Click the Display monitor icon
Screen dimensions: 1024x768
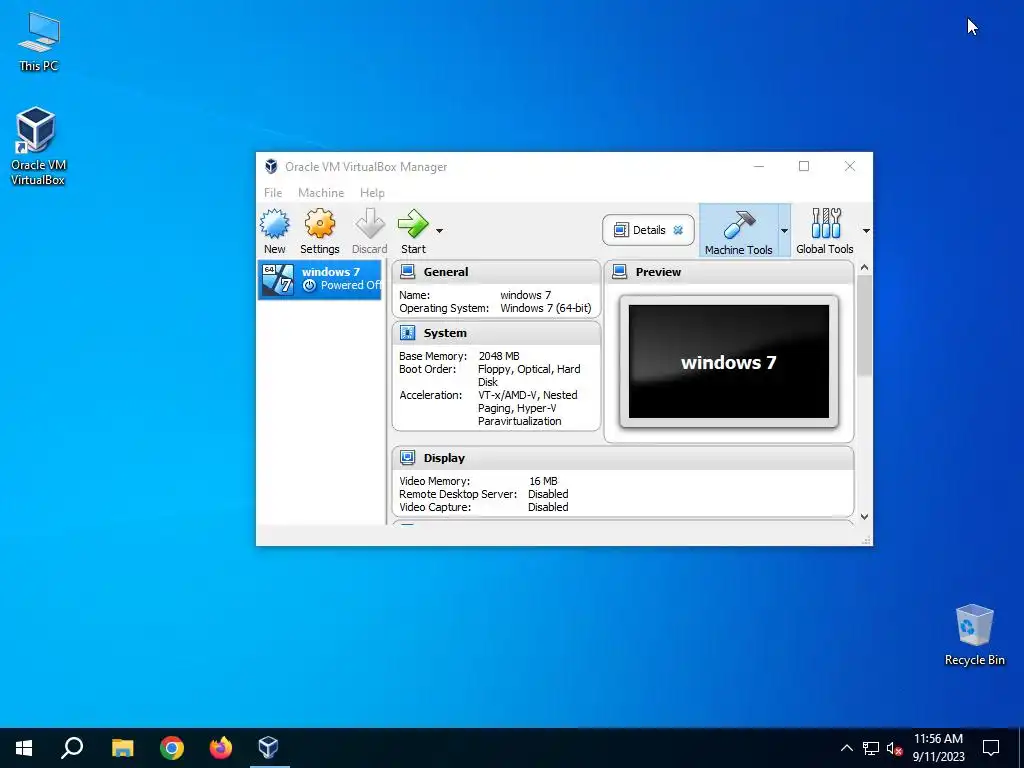[408, 458]
